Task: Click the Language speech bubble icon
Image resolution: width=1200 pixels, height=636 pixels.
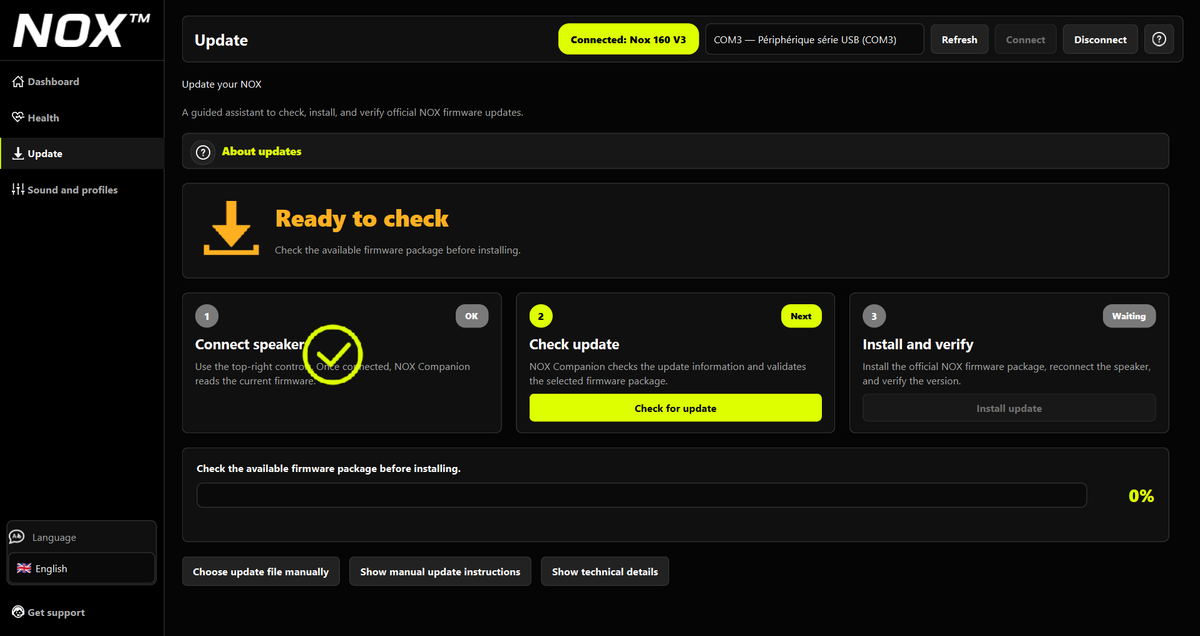Action: [x=17, y=537]
